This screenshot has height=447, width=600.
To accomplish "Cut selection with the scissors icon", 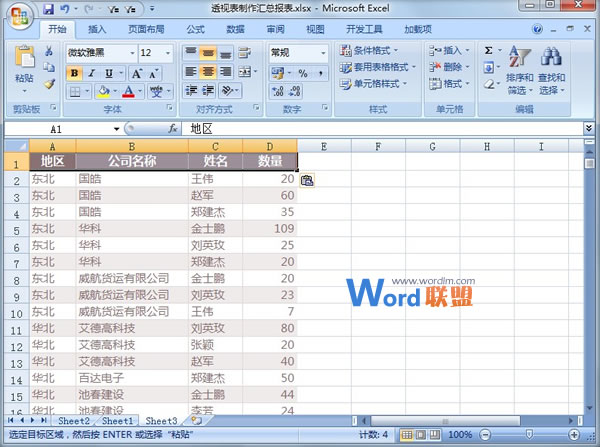I will (49, 51).
